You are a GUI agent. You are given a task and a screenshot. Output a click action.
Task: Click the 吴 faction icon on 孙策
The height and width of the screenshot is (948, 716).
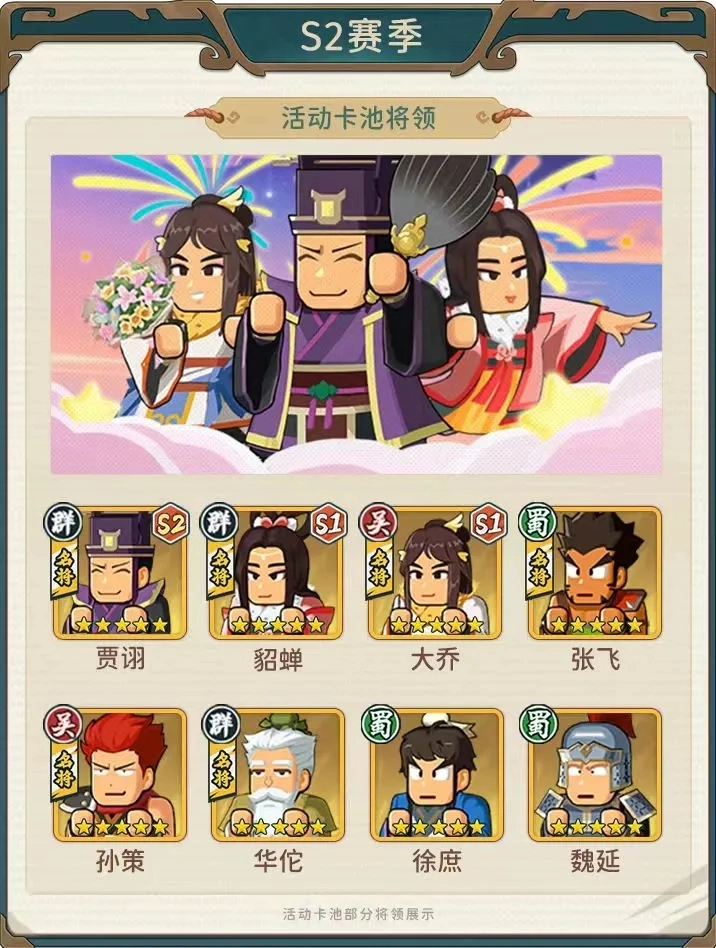(63, 724)
